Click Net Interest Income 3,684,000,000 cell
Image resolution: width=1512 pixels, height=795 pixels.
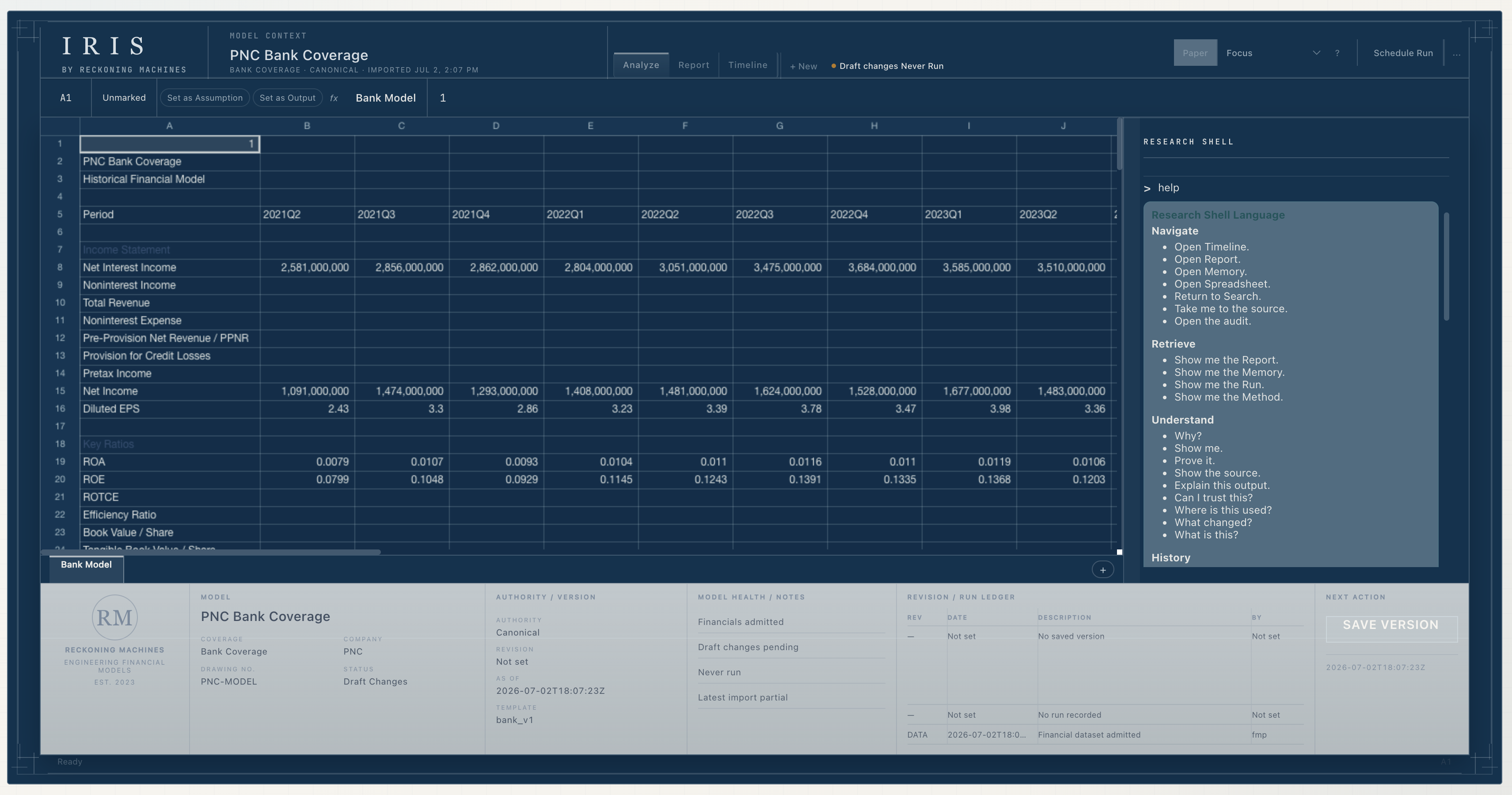click(x=874, y=268)
